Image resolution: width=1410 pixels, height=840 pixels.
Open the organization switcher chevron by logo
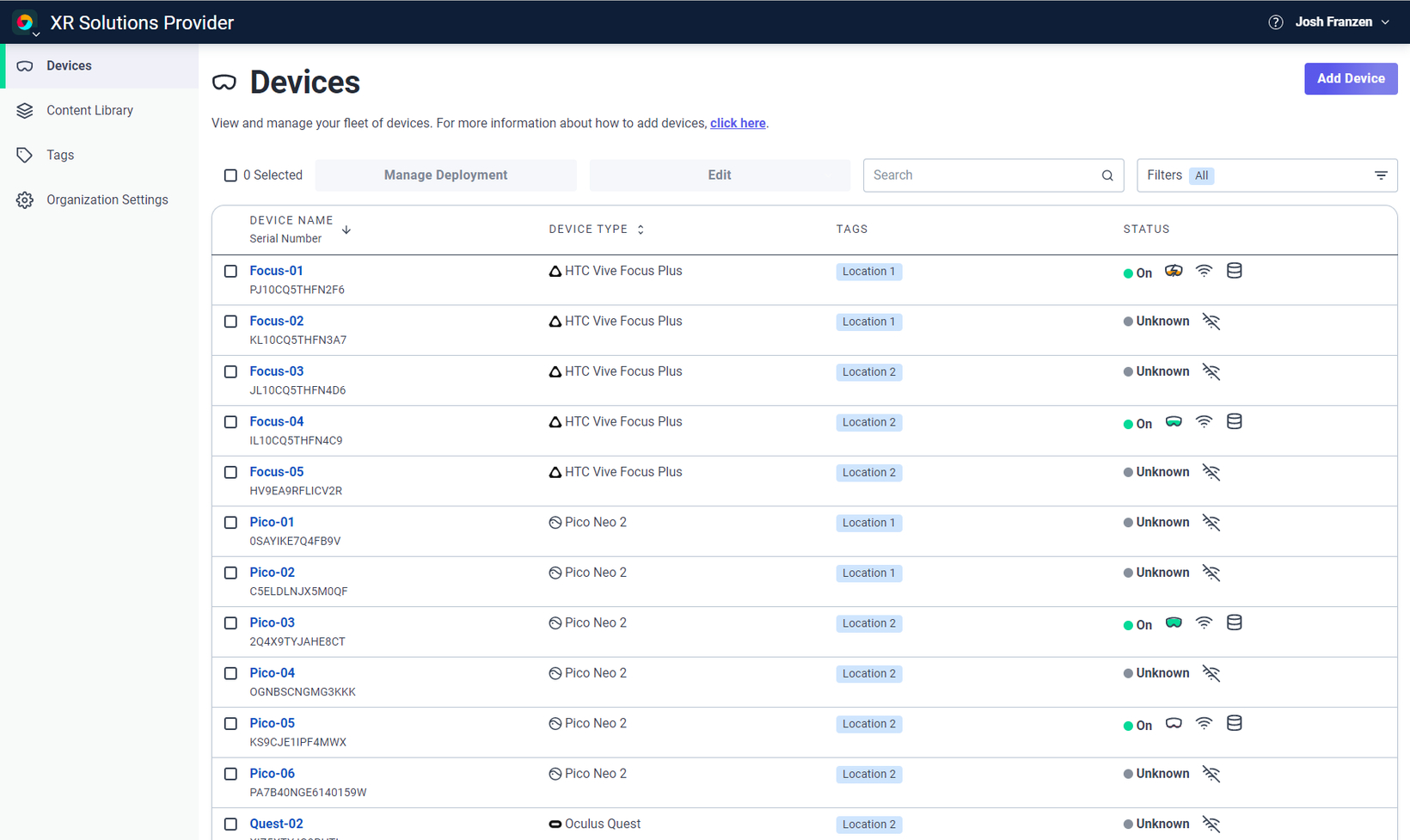coord(36,34)
